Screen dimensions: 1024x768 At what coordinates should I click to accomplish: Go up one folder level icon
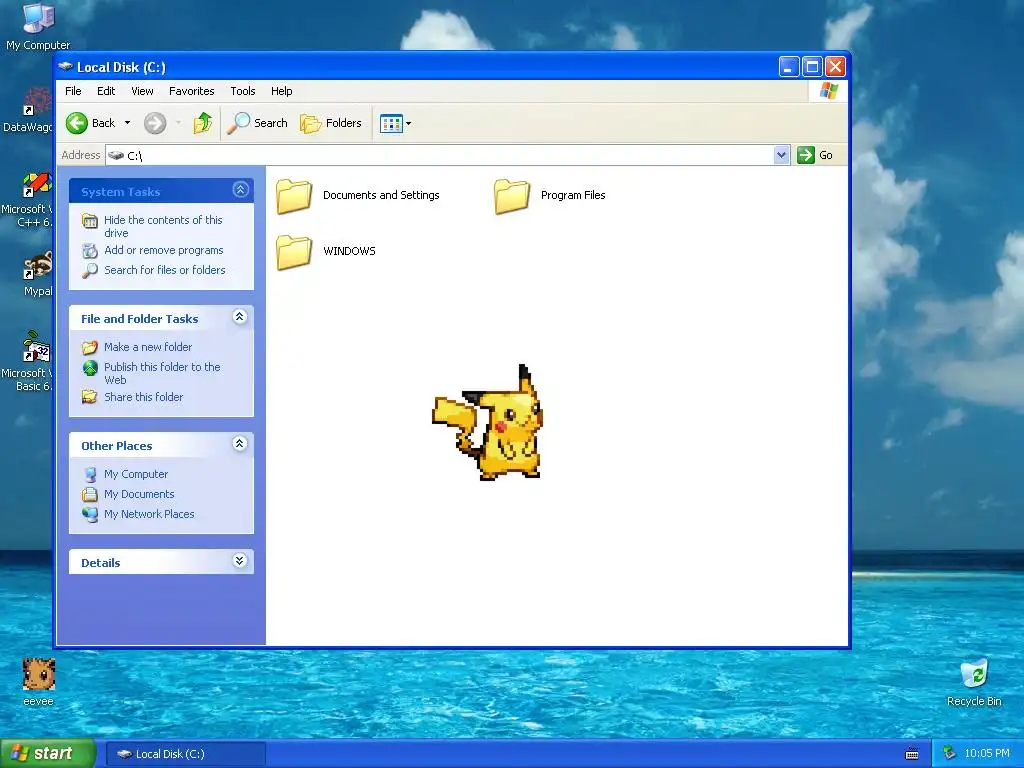point(202,123)
